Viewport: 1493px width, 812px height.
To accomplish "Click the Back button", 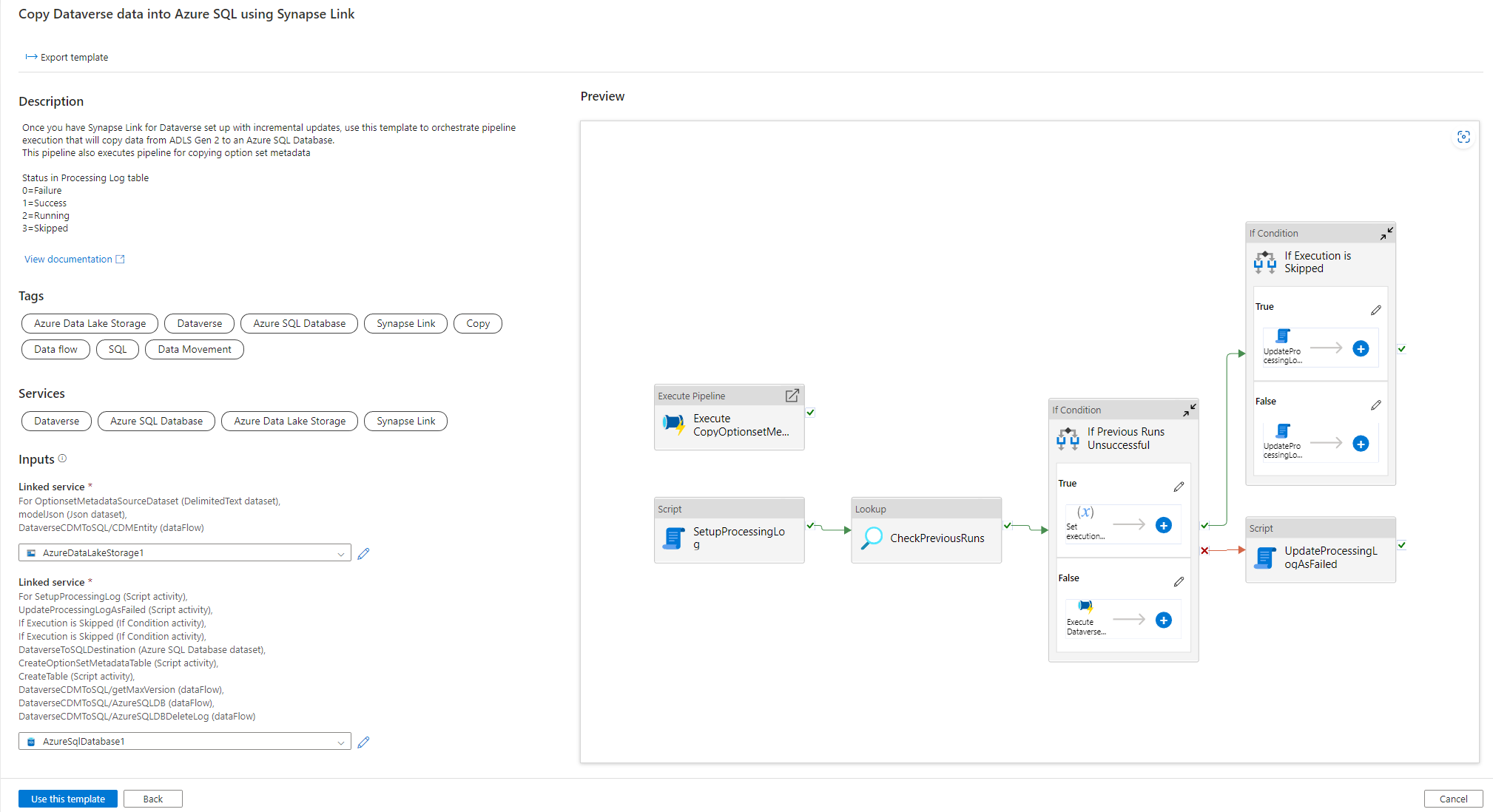I will [x=153, y=799].
